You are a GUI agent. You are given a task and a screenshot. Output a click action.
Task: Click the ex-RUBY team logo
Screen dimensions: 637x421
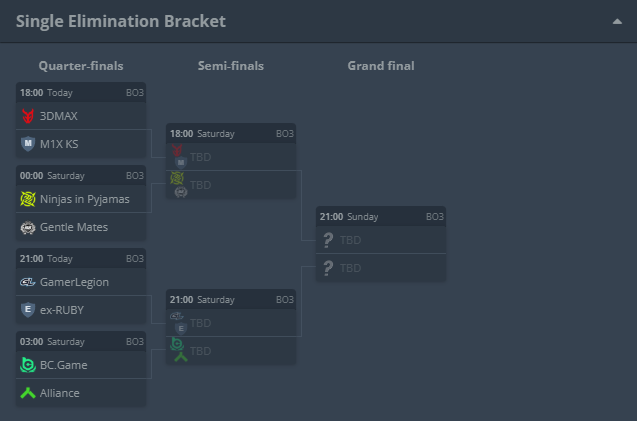point(28,310)
